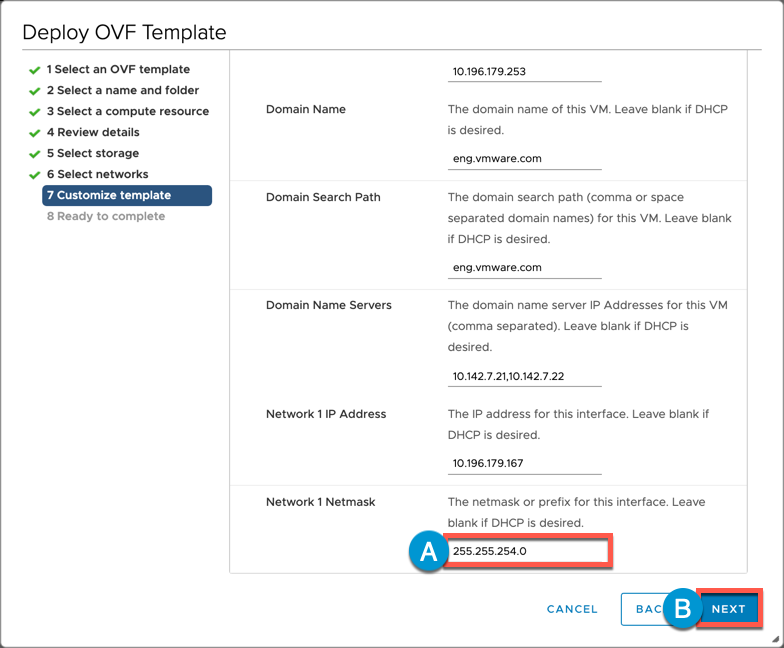Select step 8 Ready to complete
This screenshot has height=648, width=784.
[106, 216]
